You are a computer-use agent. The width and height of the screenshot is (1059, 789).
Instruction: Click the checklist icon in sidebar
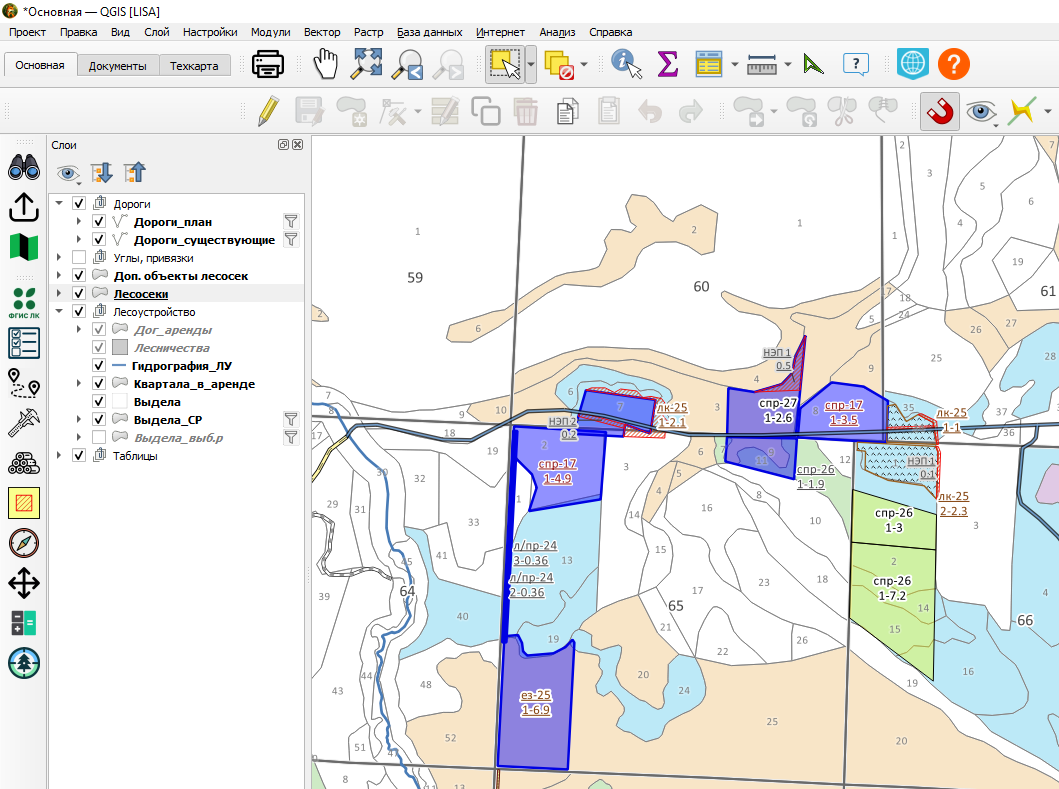[24, 343]
